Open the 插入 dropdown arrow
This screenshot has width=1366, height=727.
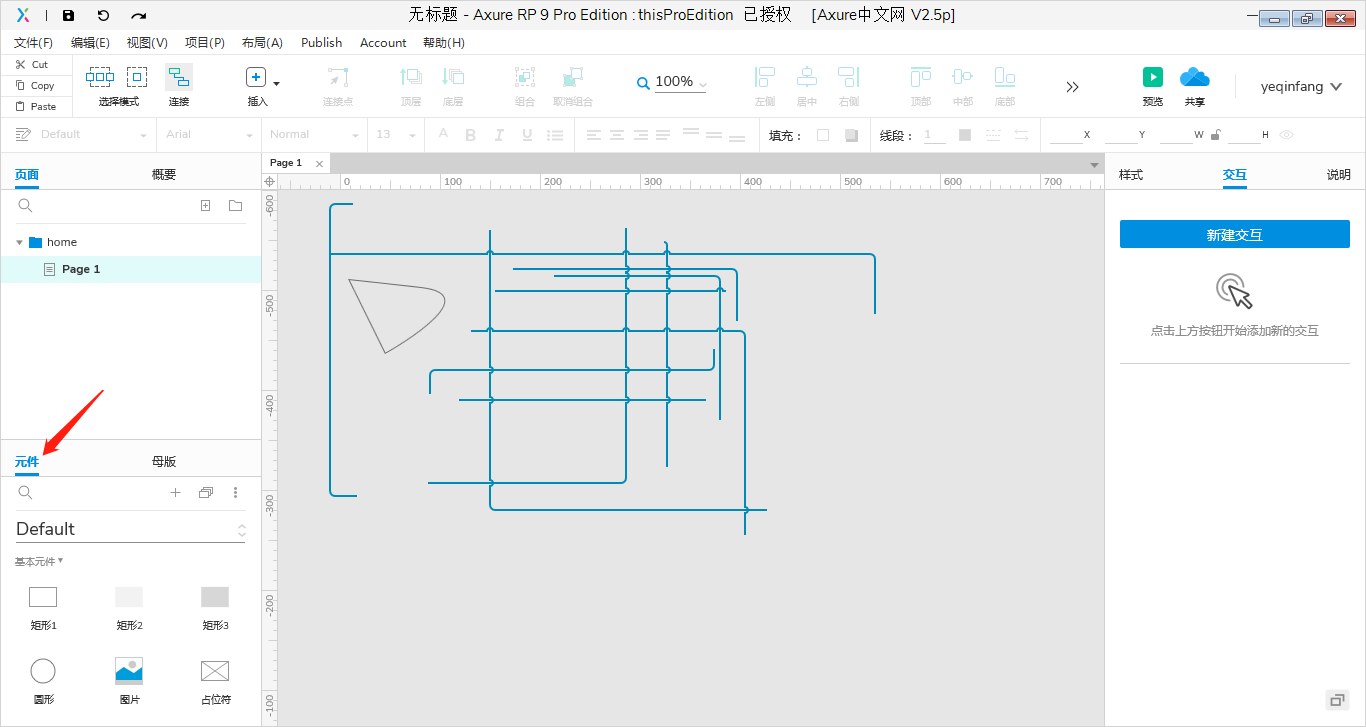276,84
